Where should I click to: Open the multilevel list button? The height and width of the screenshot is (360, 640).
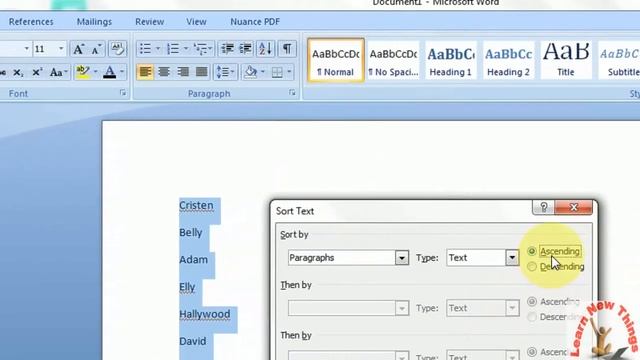tap(203, 49)
